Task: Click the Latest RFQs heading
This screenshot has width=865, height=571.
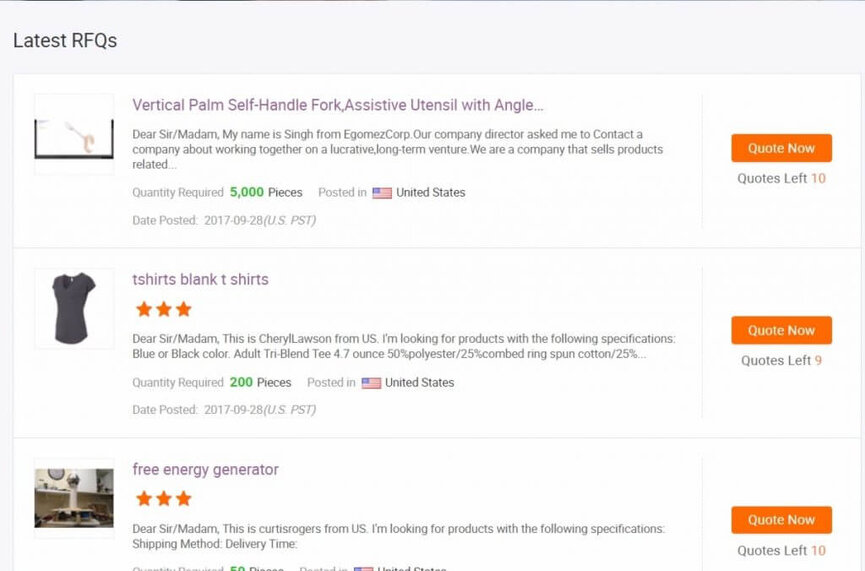Action: pyautogui.click(x=65, y=41)
